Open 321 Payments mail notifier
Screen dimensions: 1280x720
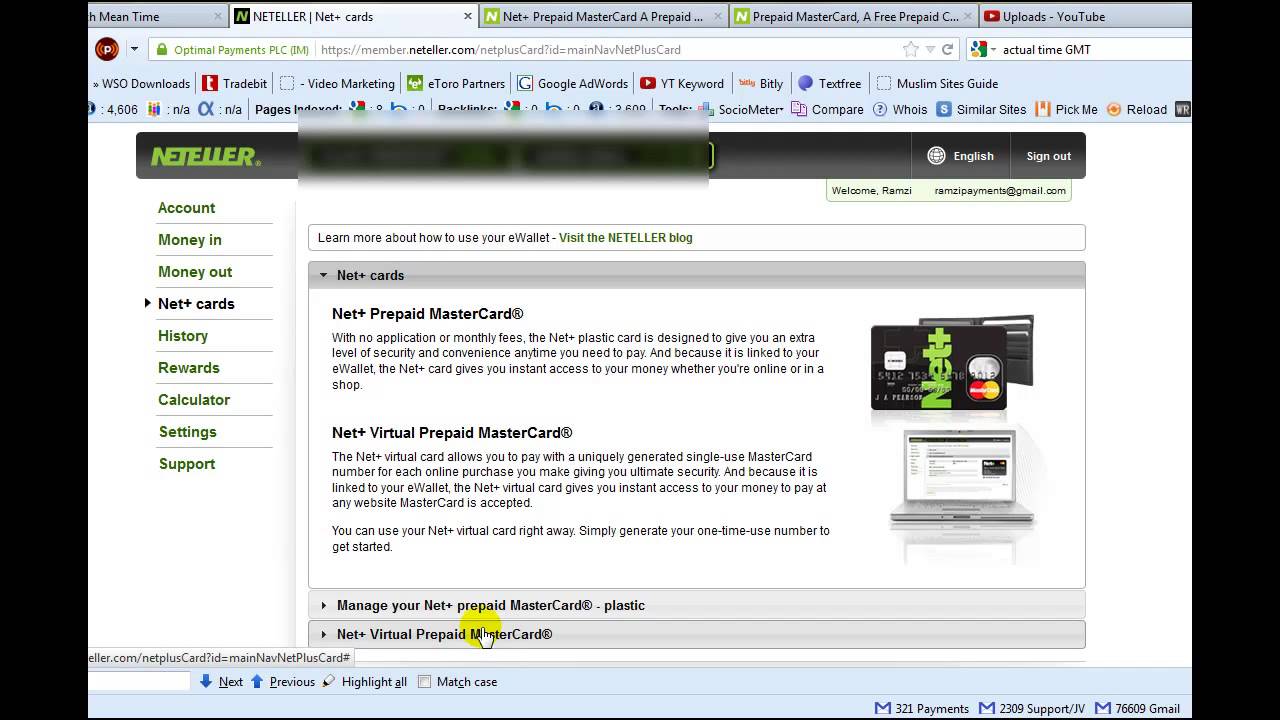(922, 708)
